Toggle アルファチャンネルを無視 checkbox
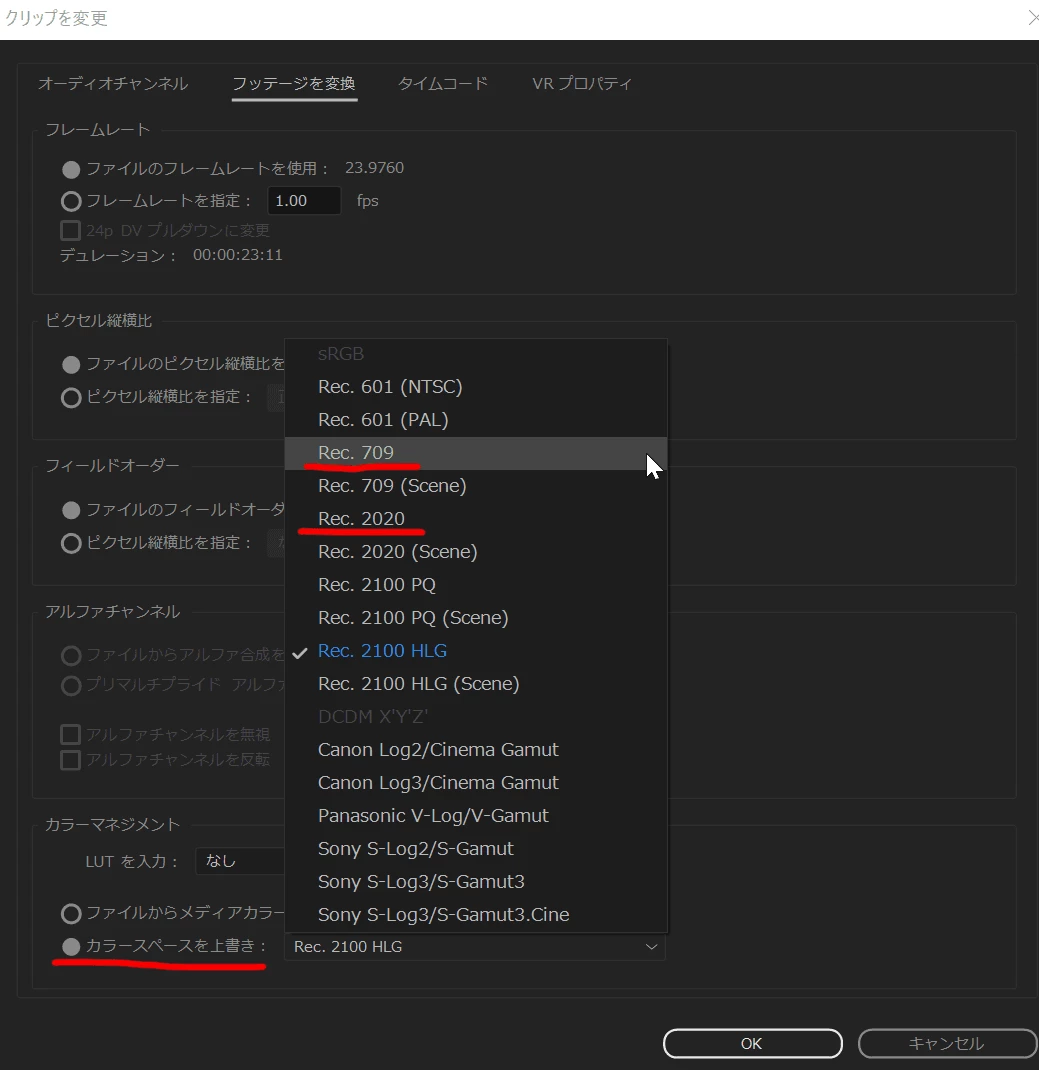Image resolution: width=1039 pixels, height=1070 pixels. pyautogui.click(x=70, y=734)
